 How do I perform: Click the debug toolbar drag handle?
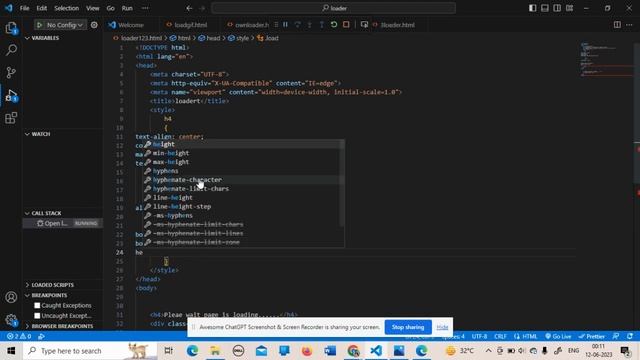[x=276, y=25]
